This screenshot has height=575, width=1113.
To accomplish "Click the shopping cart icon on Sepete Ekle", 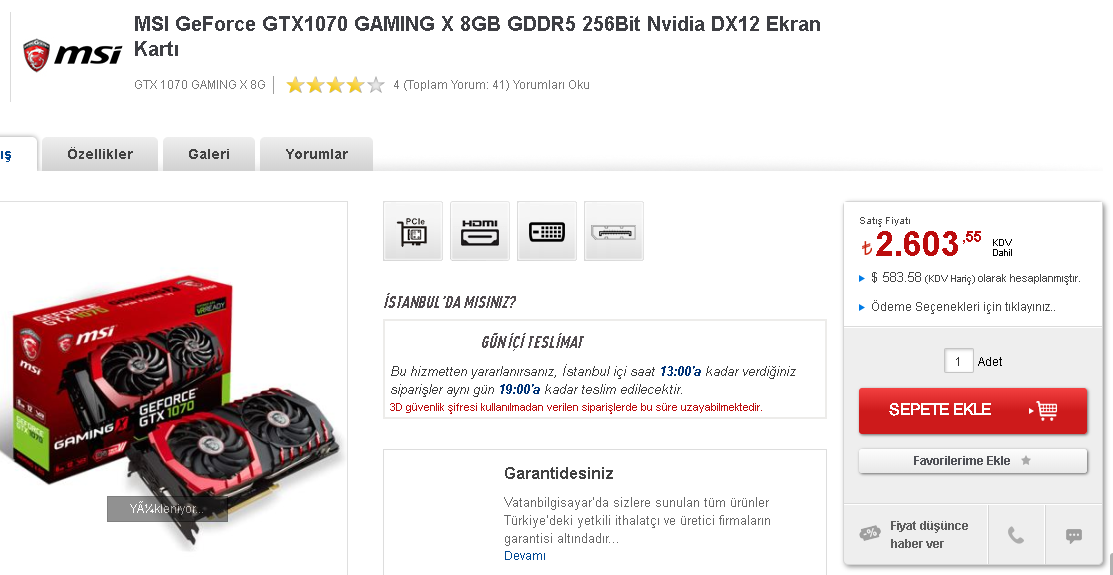I will 1046,410.
